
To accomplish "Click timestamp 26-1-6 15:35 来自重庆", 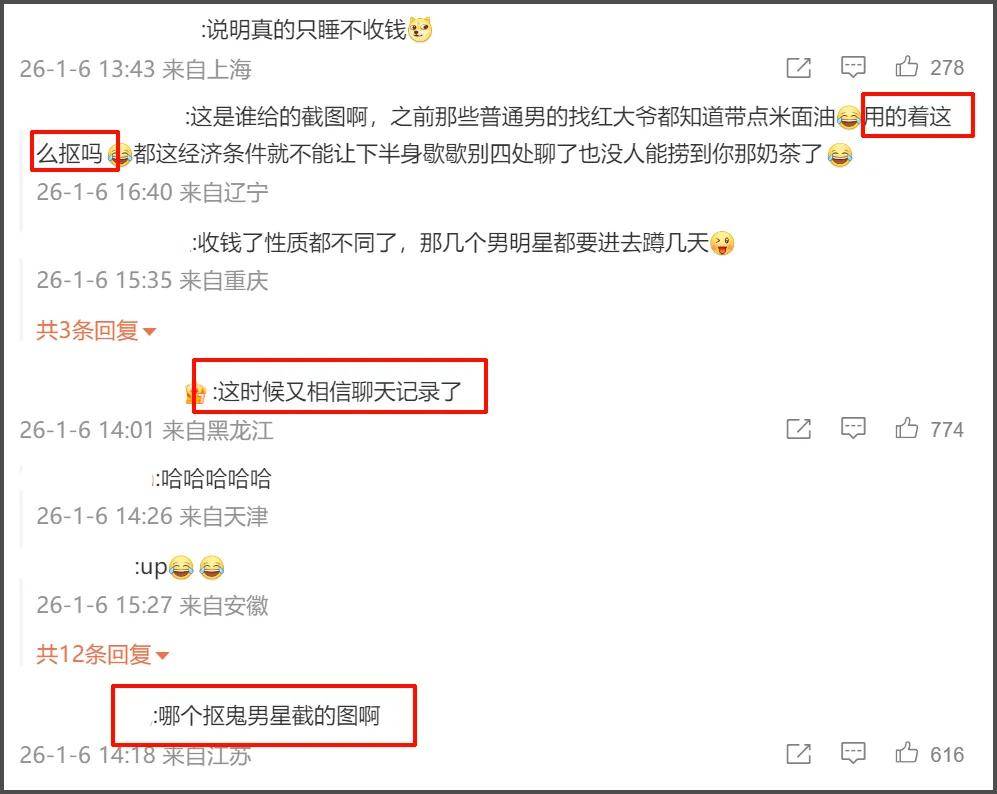I will coord(152,280).
